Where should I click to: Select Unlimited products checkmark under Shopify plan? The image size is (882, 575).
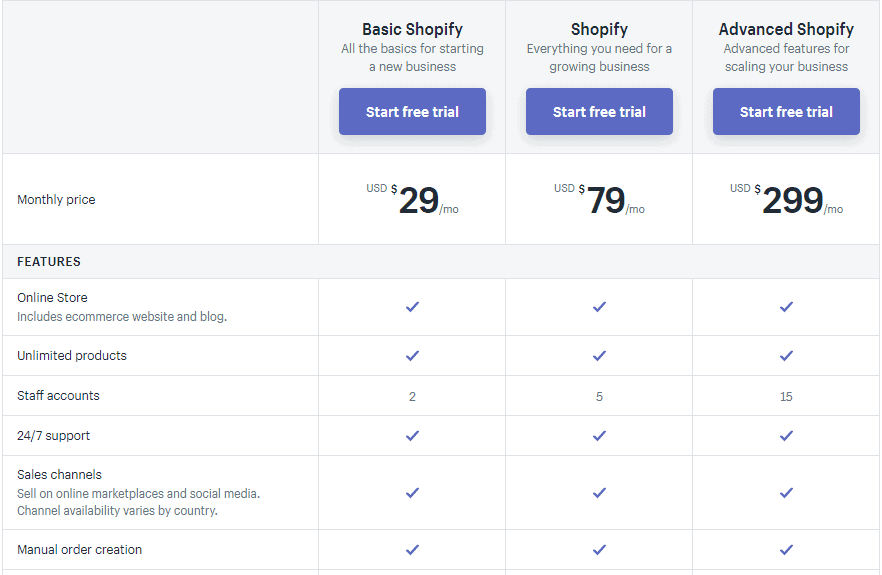click(x=599, y=356)
